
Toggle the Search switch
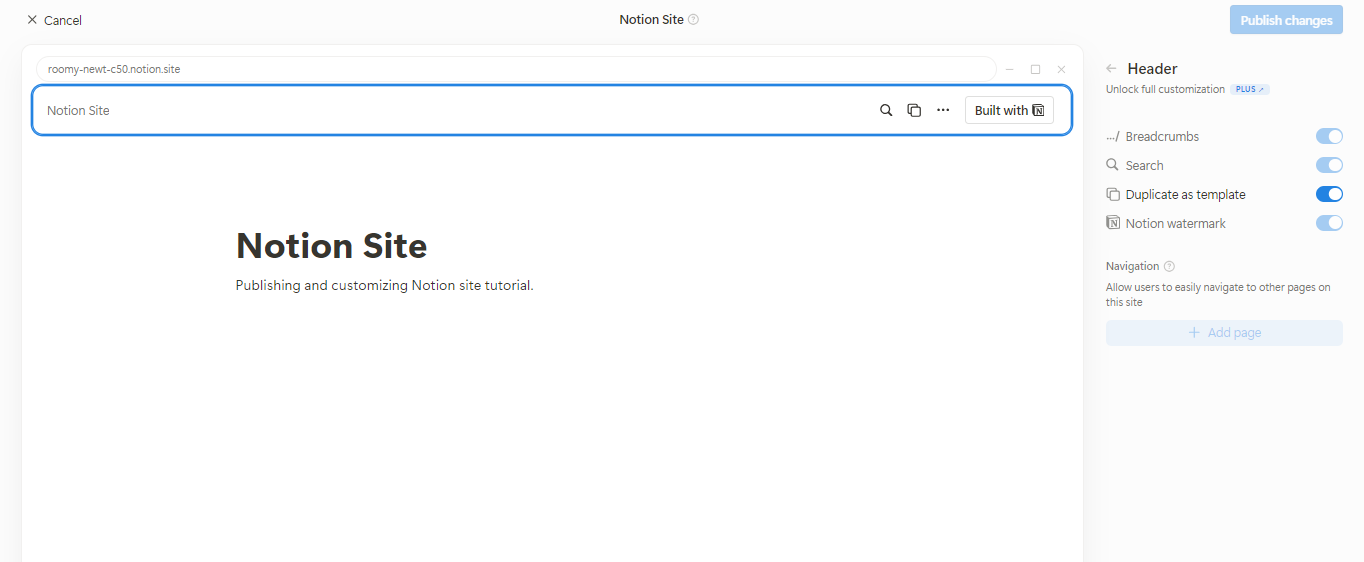click(1329, 165)
